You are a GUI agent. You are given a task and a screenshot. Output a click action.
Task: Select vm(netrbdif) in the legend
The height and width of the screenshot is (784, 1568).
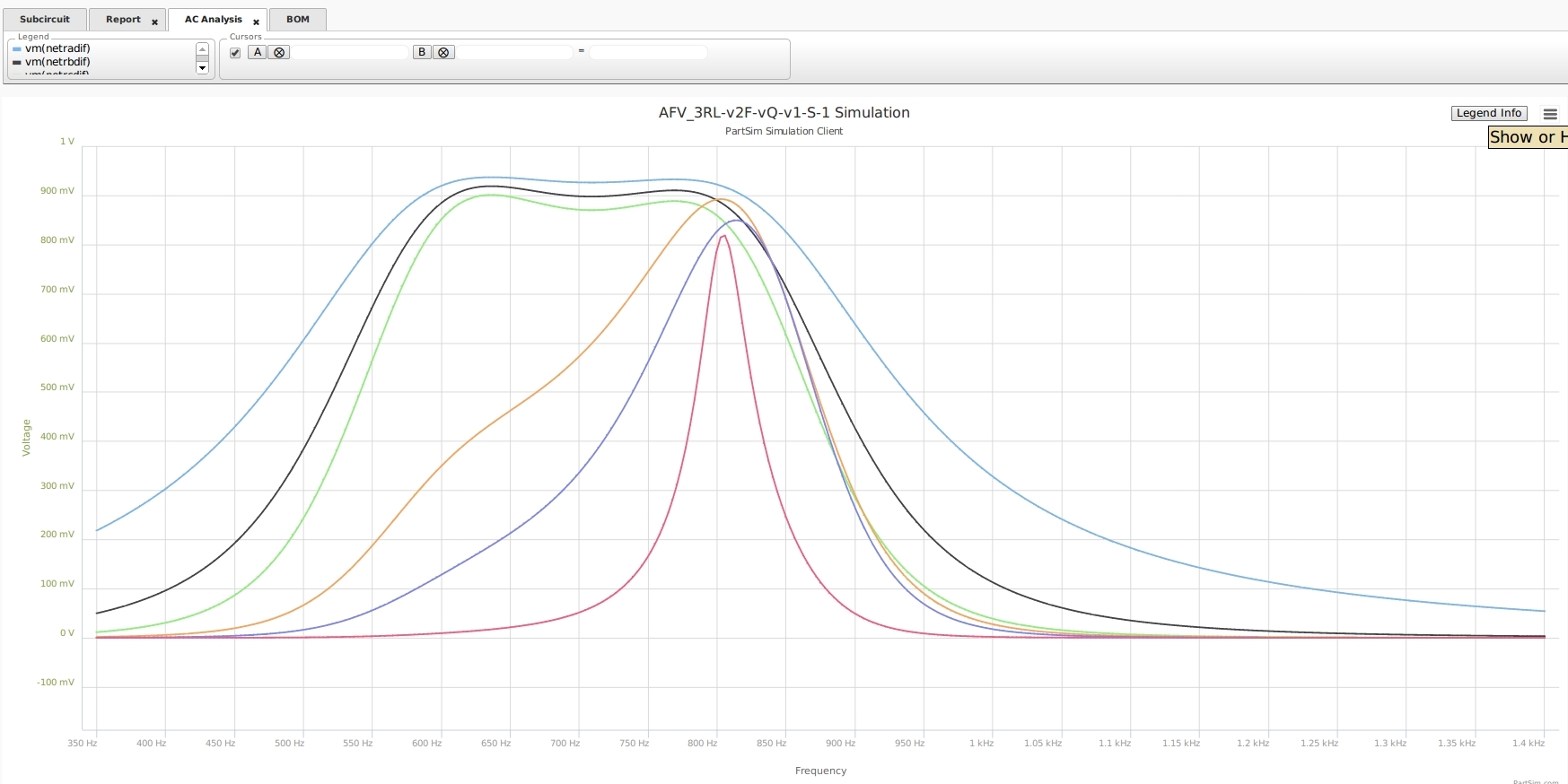pyautogui.click(x=57, y=62)
